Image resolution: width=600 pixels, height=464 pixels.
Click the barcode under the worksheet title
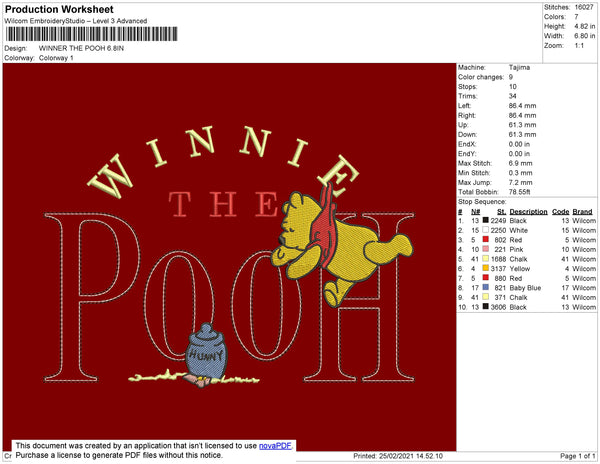91,34
